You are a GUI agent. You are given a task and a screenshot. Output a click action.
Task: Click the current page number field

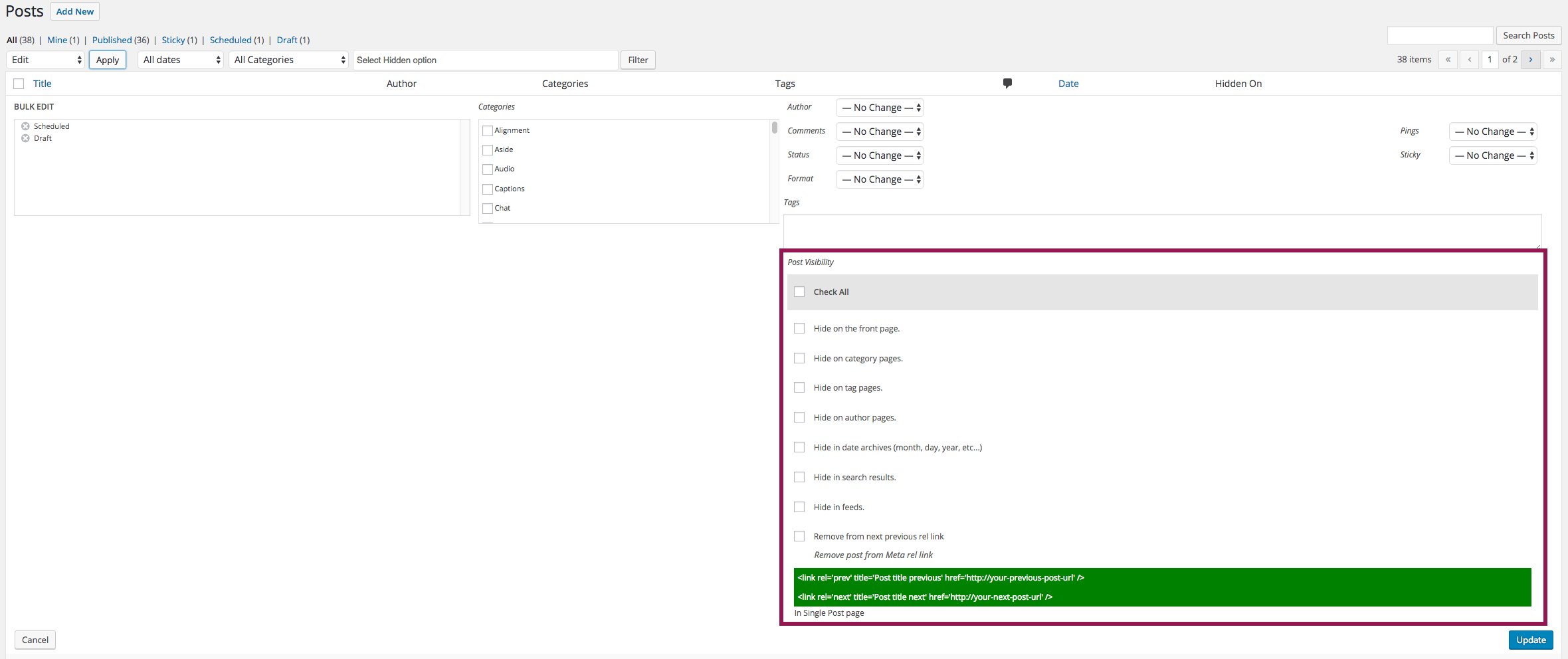(x=1490, y=60)
